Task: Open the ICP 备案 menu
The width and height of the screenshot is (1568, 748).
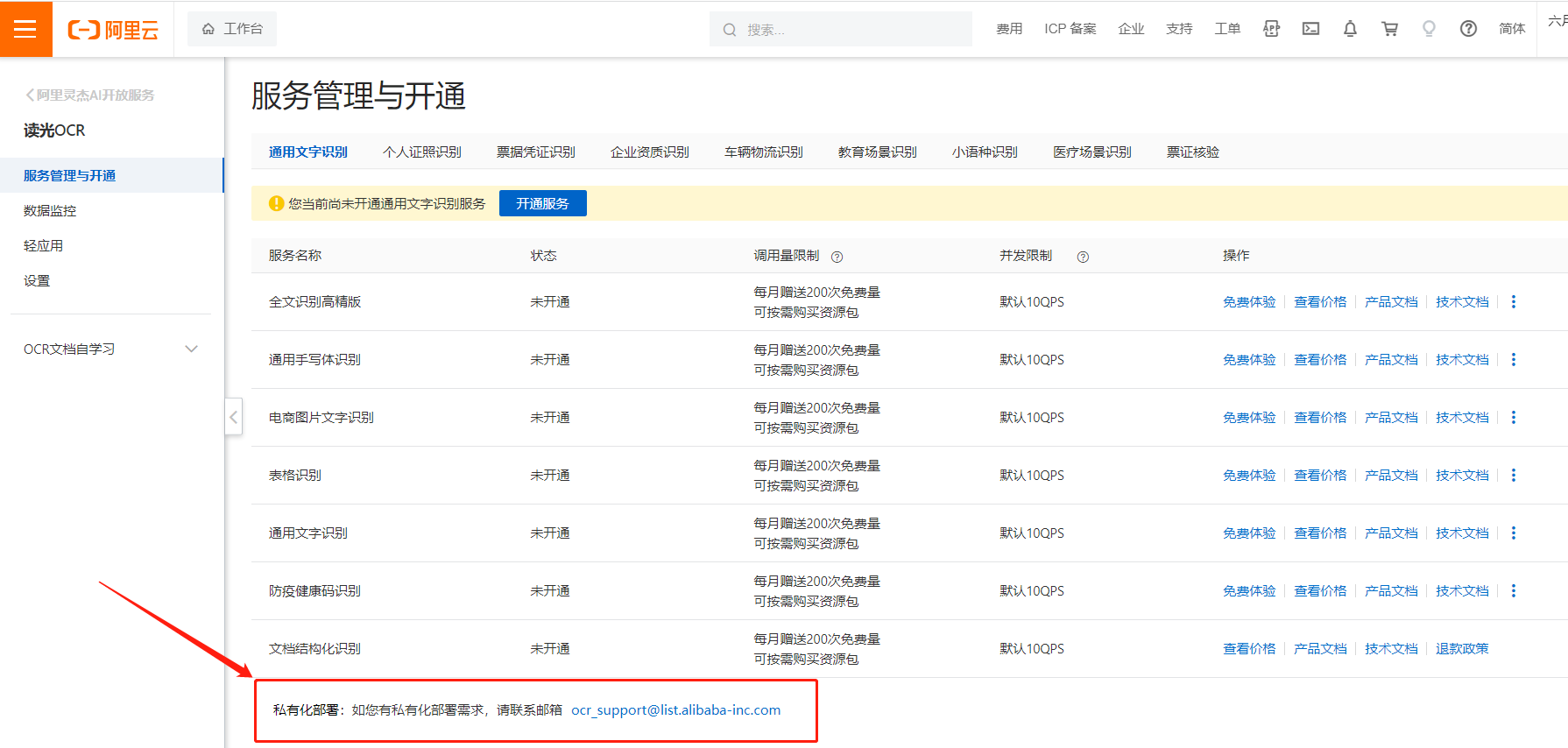Action: click(x=1070, y=29)
